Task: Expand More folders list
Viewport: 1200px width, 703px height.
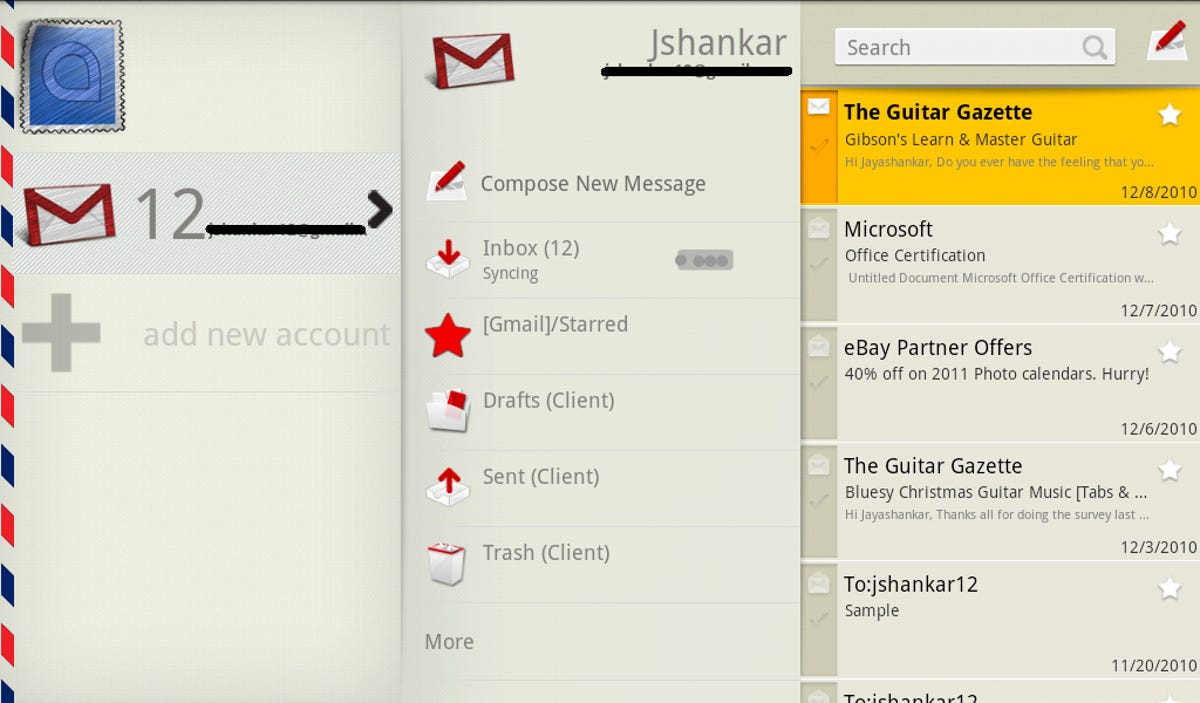Action: pyautogui.click(x=449, y=642)
